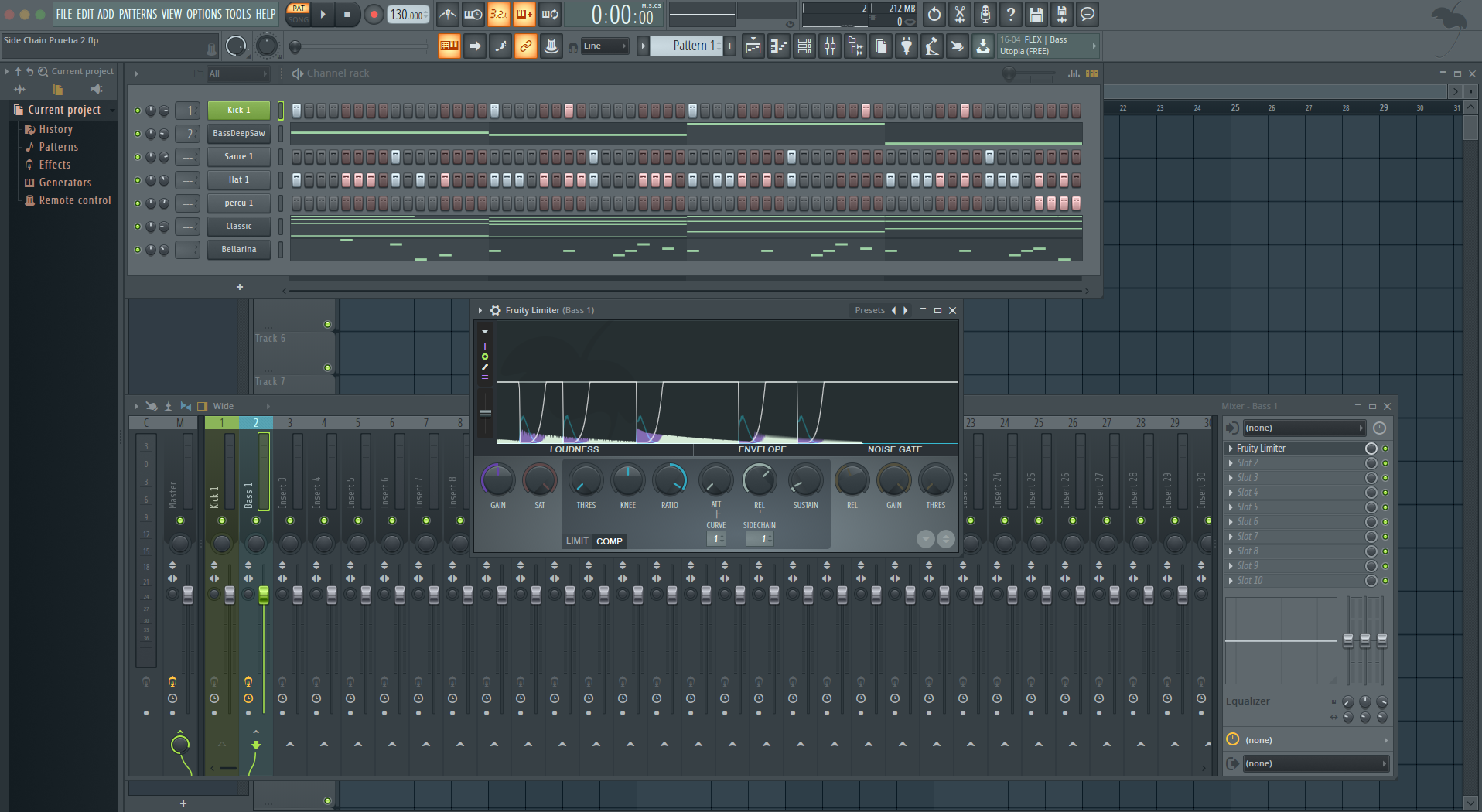This screenshot has width=1482, height=812.
Task: Mute the BassDeepSaw channel LED
Action: (x=138, y=134)
